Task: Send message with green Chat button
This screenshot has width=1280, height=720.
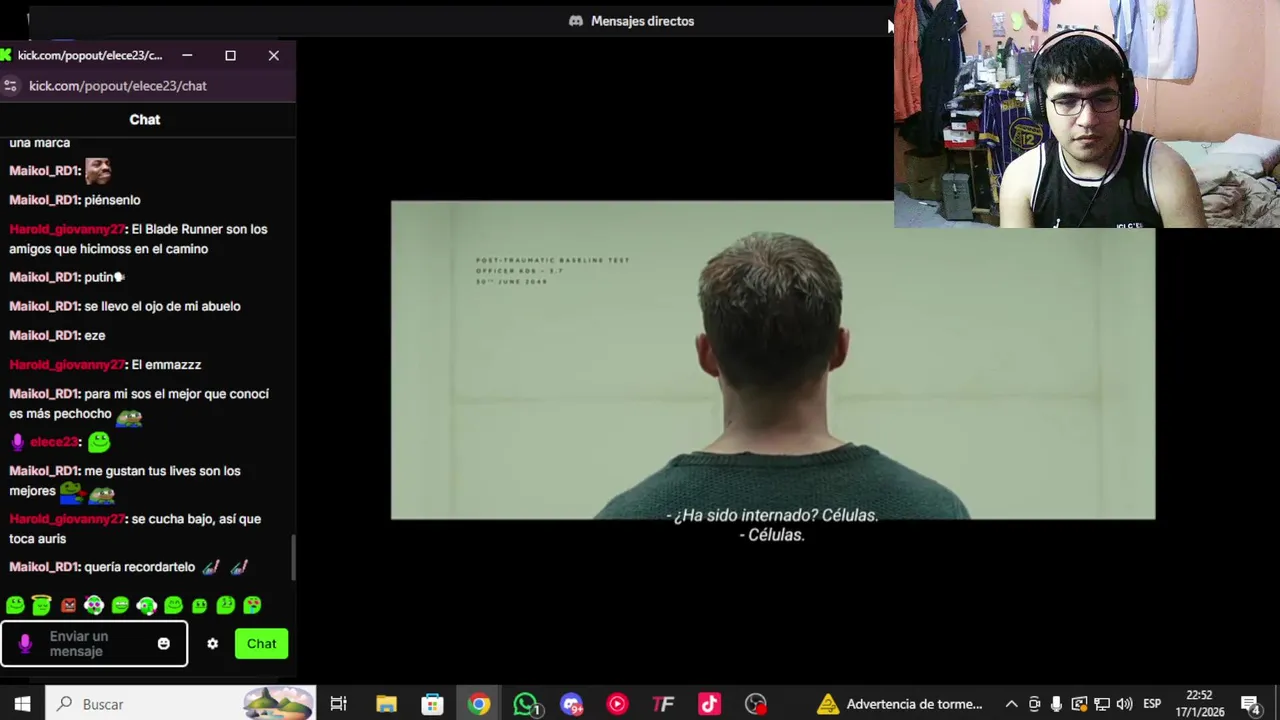Action: point(261,644)
